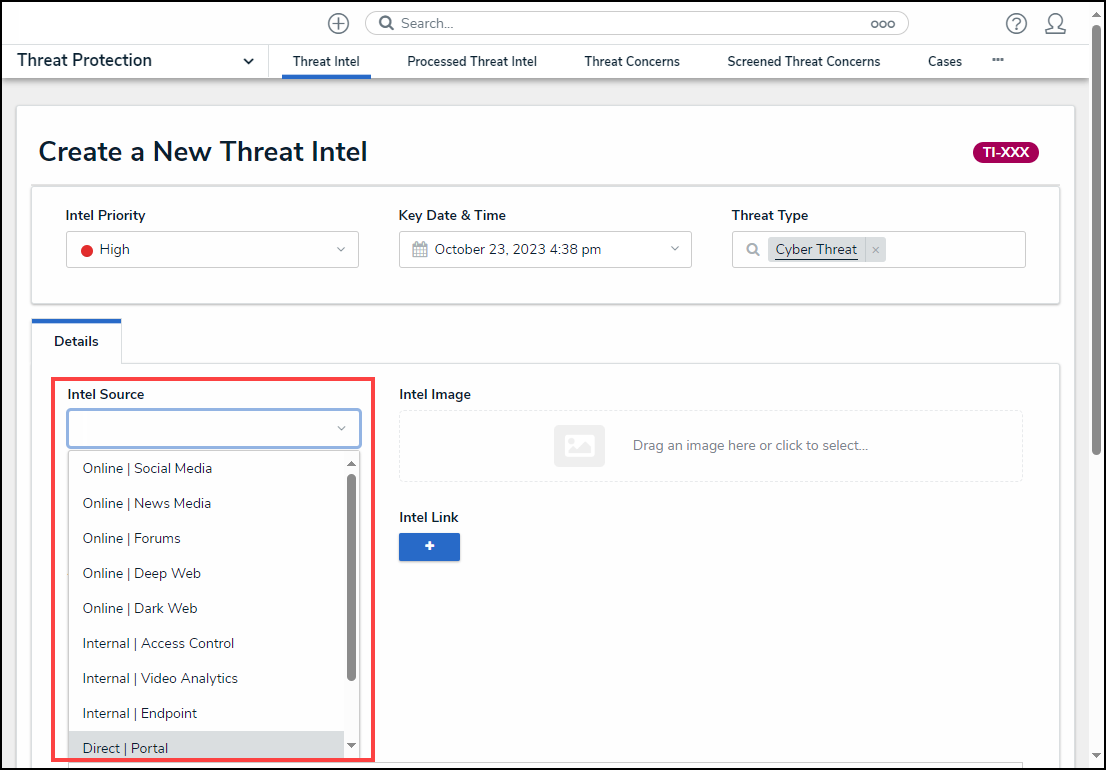
Task: Click the image placeholder icon
Action: tap(579, 446)
